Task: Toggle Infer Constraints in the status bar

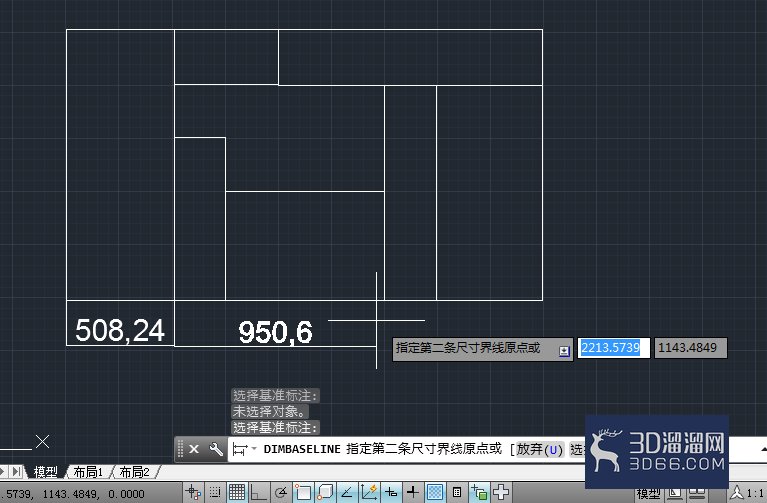Action: pyautogui.click(x=192, y=492)
